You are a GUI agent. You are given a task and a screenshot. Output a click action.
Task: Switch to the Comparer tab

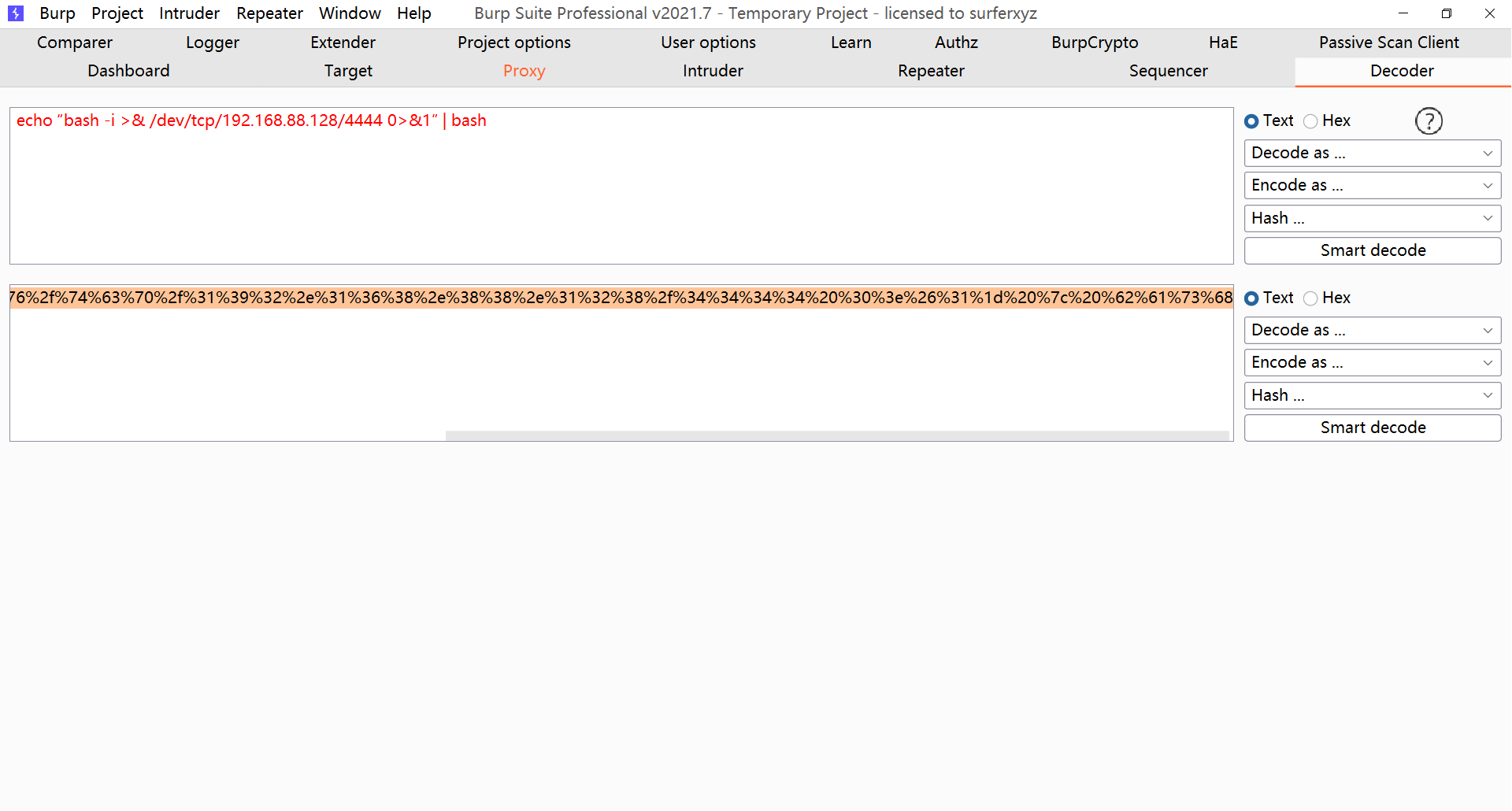click(x=75, y=43)
